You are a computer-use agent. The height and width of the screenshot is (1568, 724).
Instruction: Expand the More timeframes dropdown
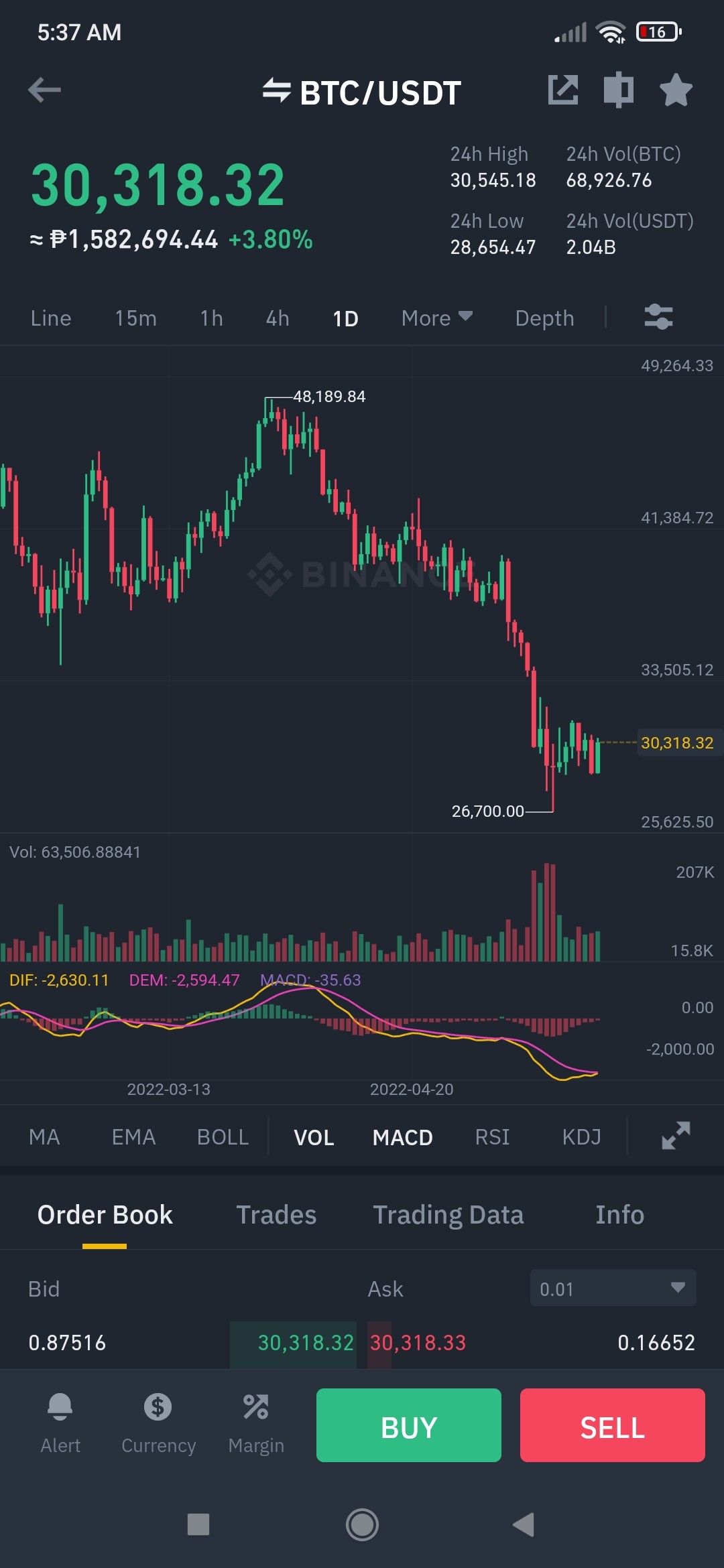pos(437,318)
